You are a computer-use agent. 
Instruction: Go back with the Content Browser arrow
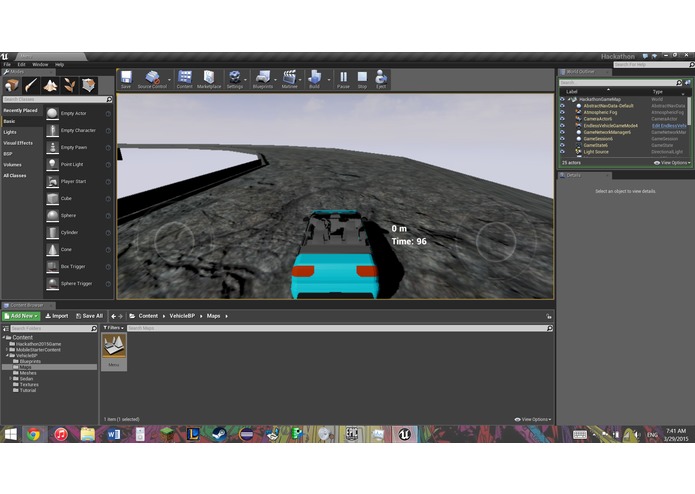click(x=113, y=316)
